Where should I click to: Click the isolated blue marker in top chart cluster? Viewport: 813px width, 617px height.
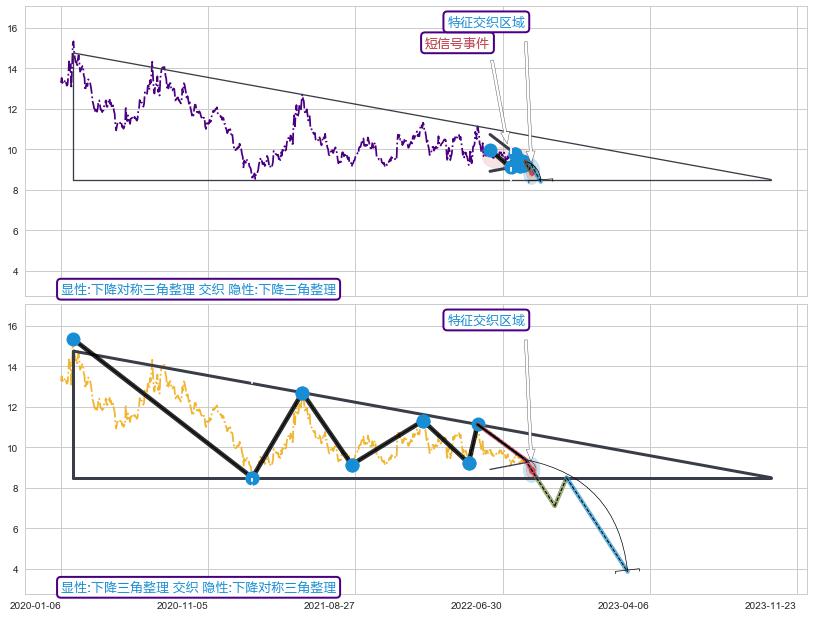click(490, 151)
